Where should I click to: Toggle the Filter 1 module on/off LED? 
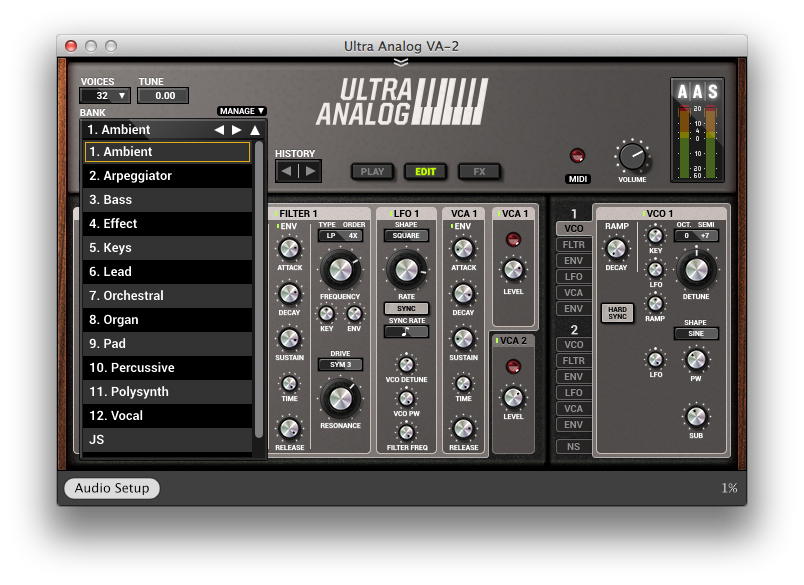coord(276,213)
